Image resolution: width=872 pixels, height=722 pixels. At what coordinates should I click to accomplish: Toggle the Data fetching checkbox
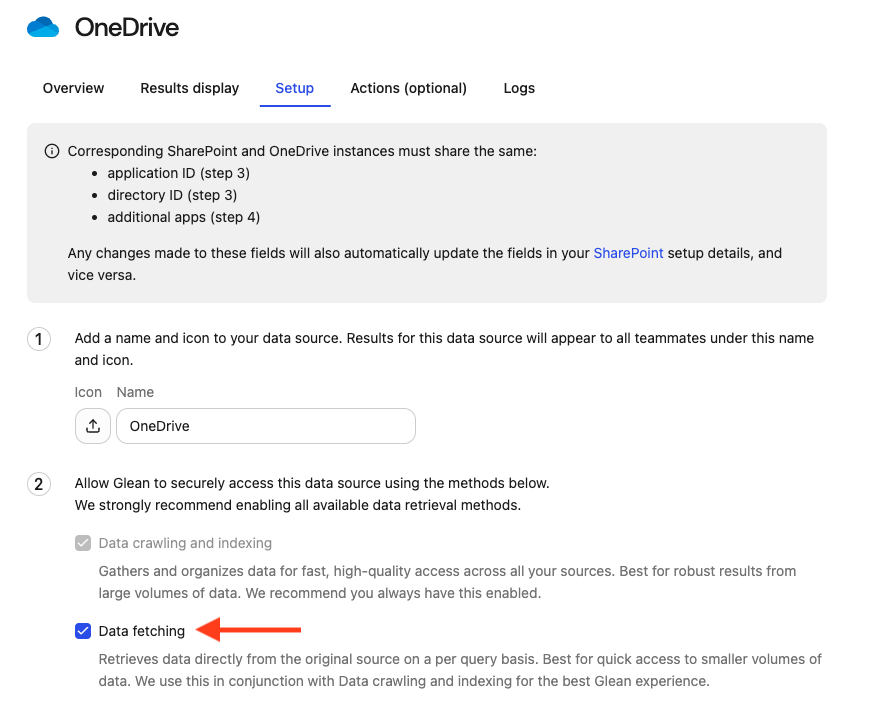(x=83, y=631)
